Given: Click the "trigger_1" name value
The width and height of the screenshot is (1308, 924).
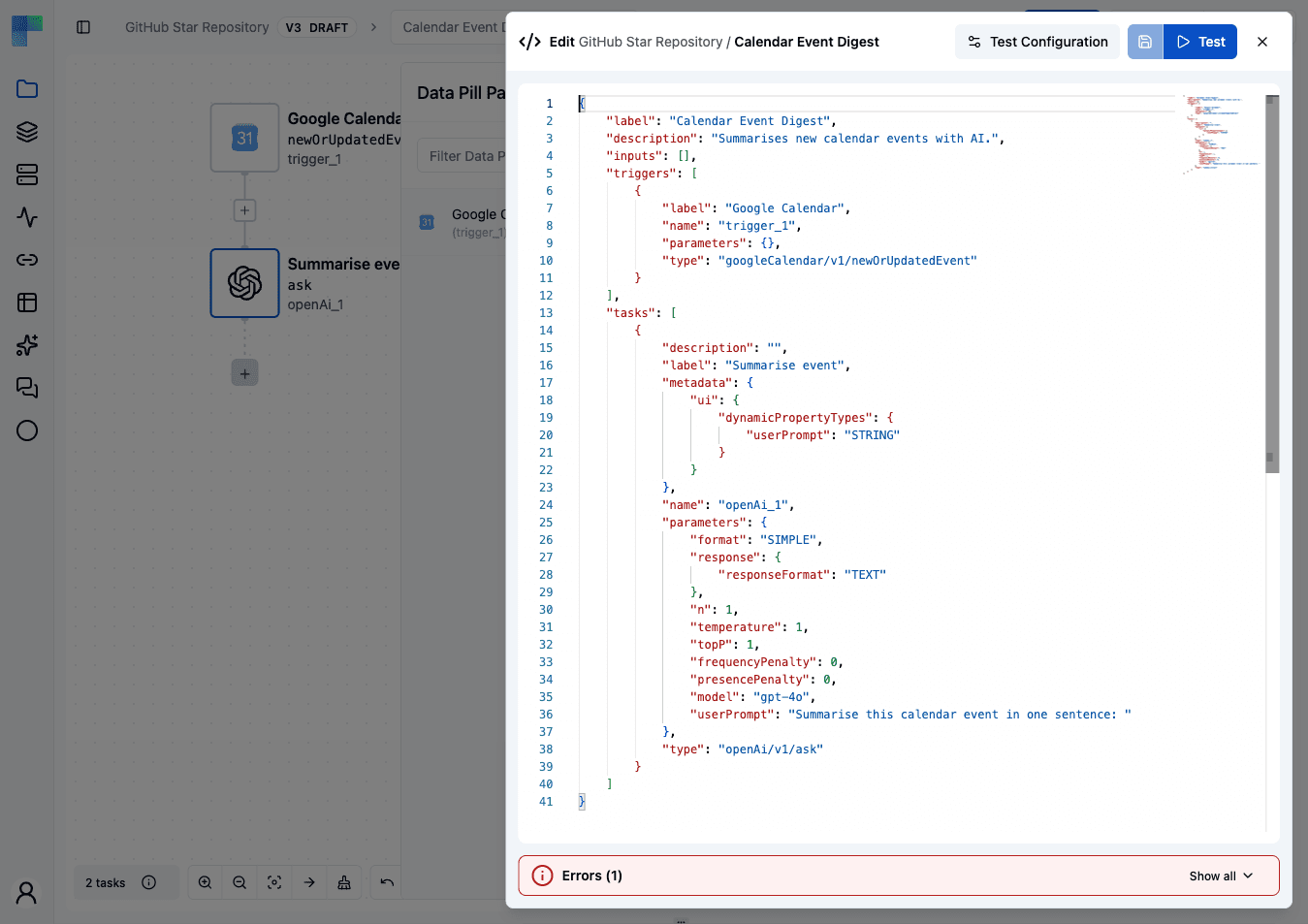Looking at the screenshot, I should coord(756,226).
